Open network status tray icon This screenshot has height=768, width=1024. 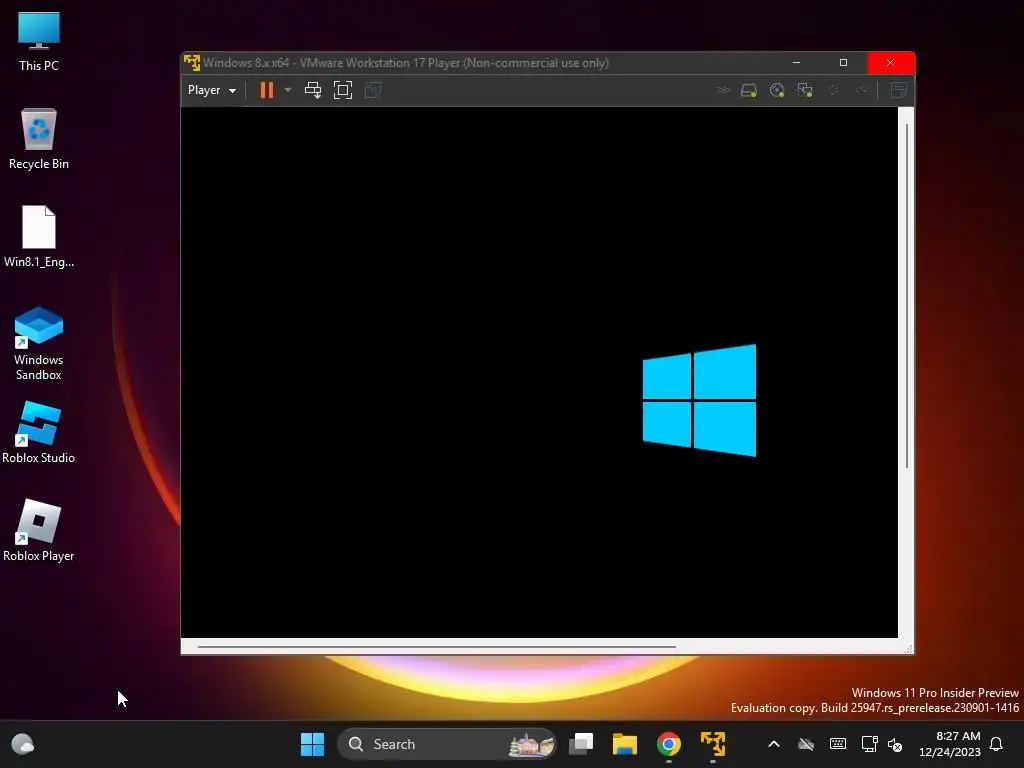[x=869, y=744]
